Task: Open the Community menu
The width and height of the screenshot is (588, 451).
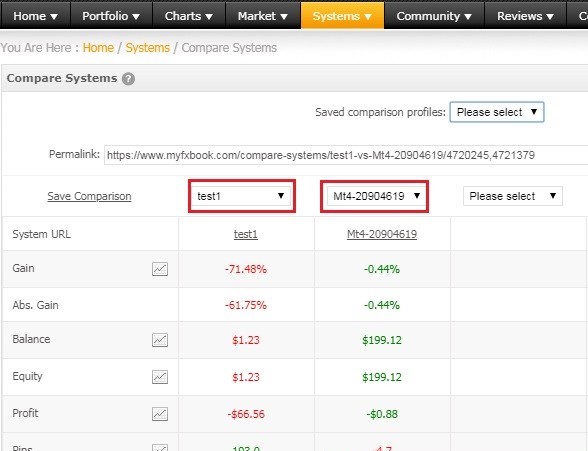Action: [x=434, y=16]
